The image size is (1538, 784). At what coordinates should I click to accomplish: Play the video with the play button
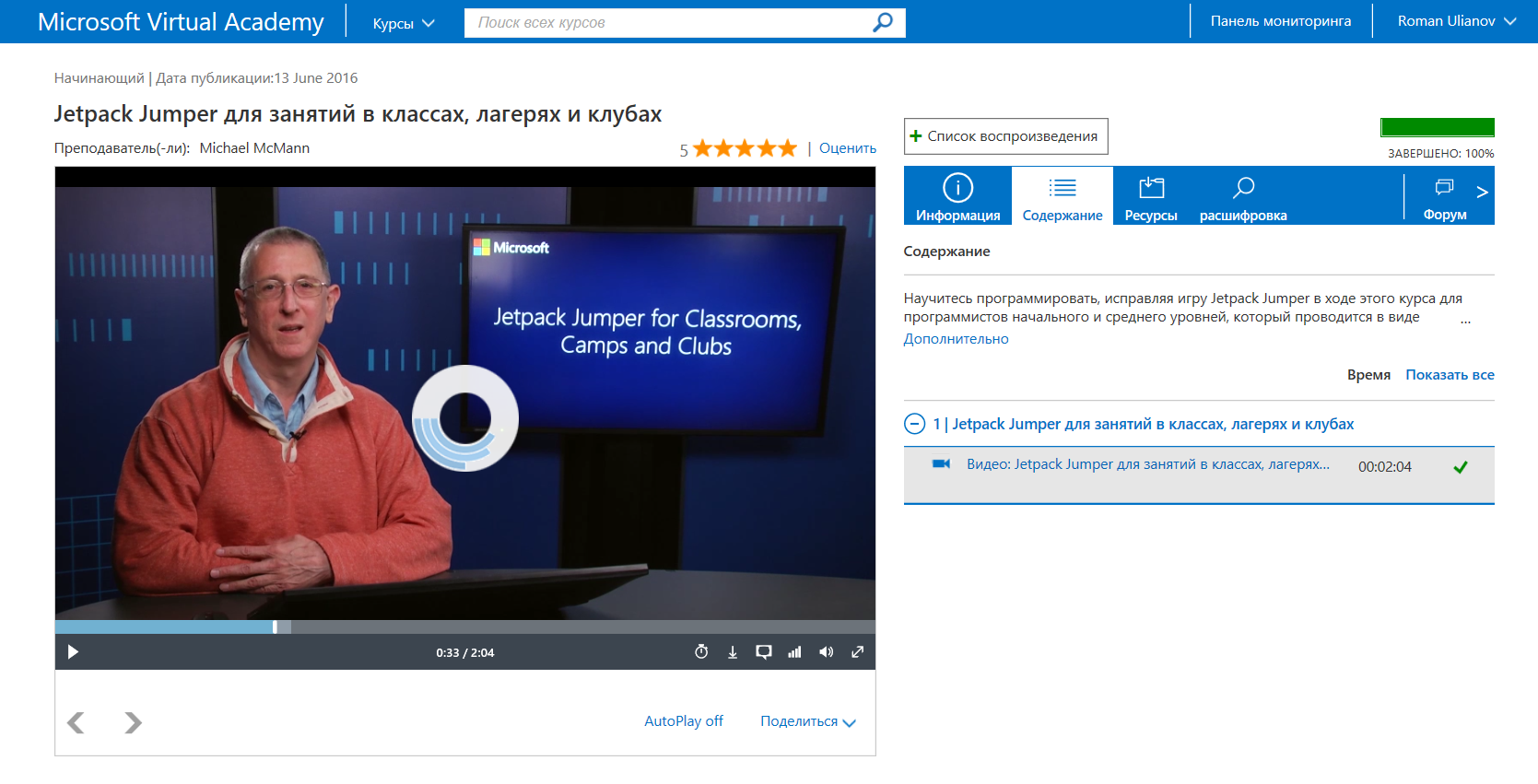coord(73,652)
